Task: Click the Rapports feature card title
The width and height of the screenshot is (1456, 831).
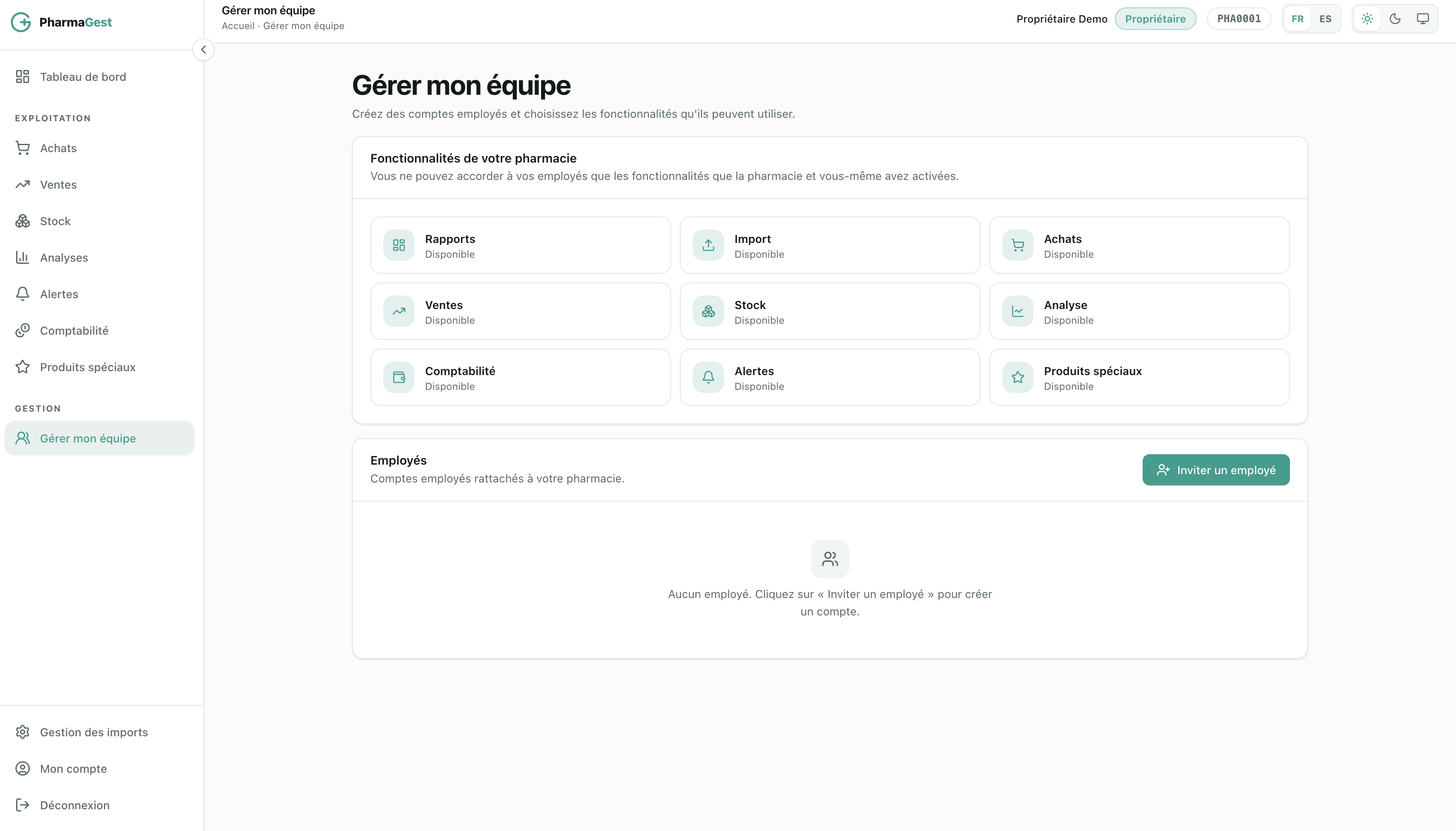Action: click(450, 239)
